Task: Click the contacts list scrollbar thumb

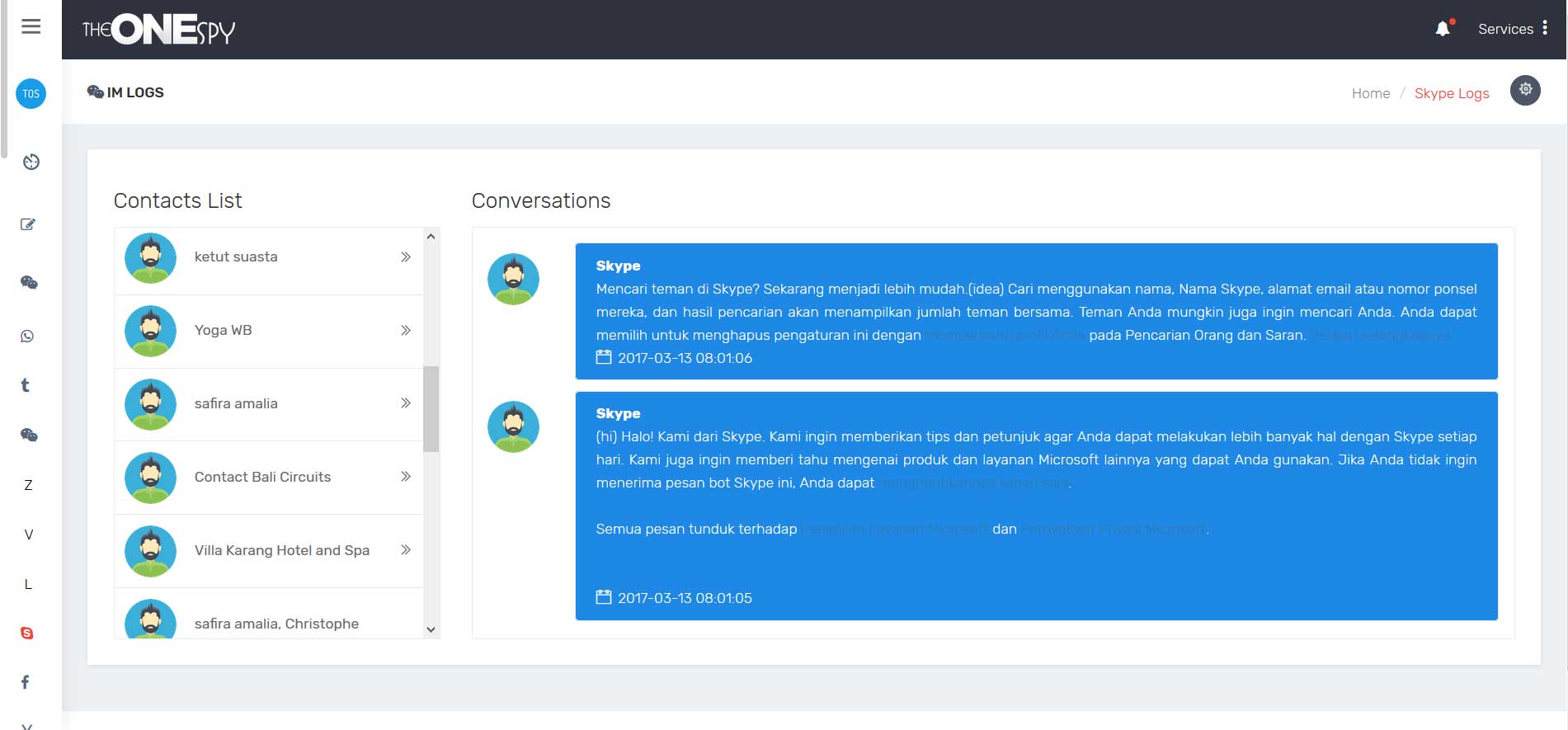Action: 431,408
